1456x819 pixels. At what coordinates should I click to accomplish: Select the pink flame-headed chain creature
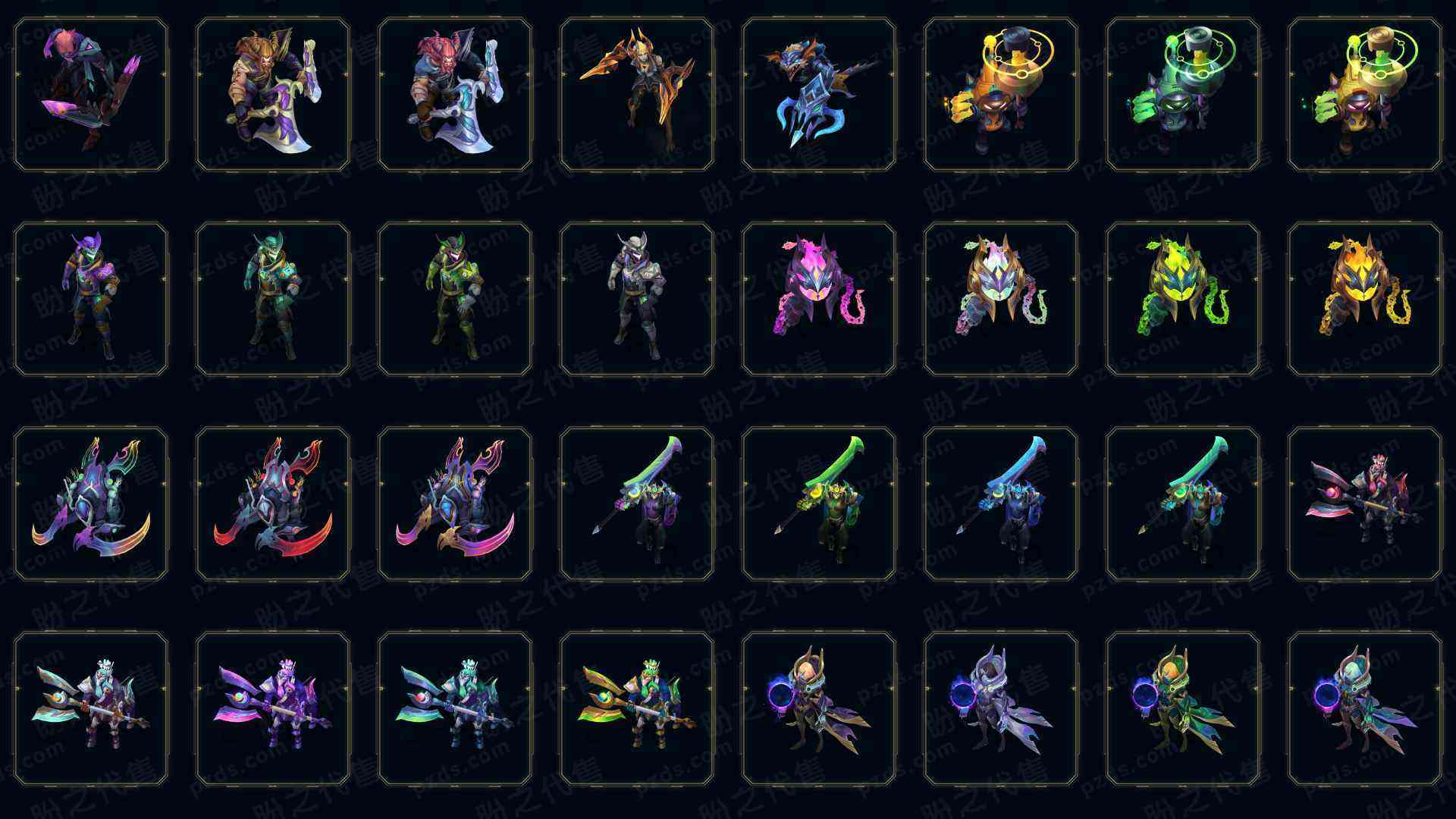[819, 299]
